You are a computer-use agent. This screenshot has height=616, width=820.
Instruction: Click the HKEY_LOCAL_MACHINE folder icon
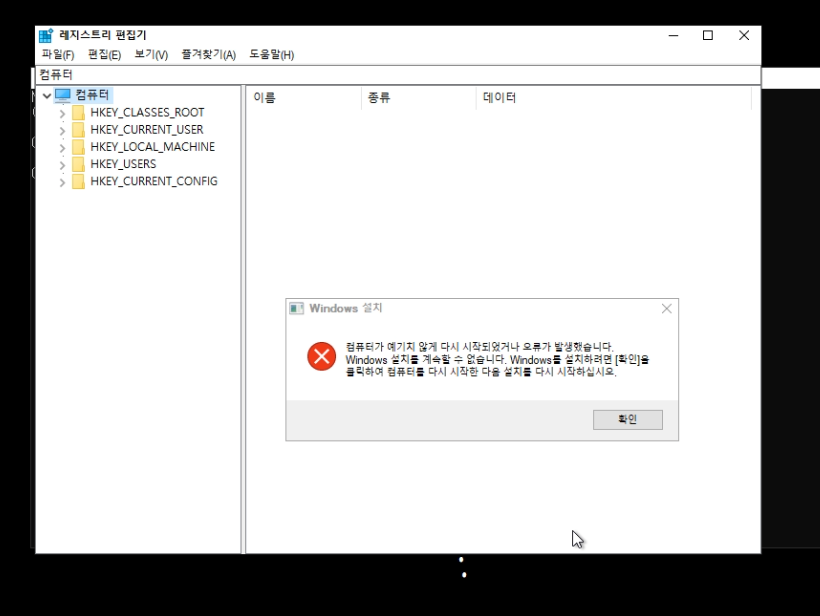[78, 147]
